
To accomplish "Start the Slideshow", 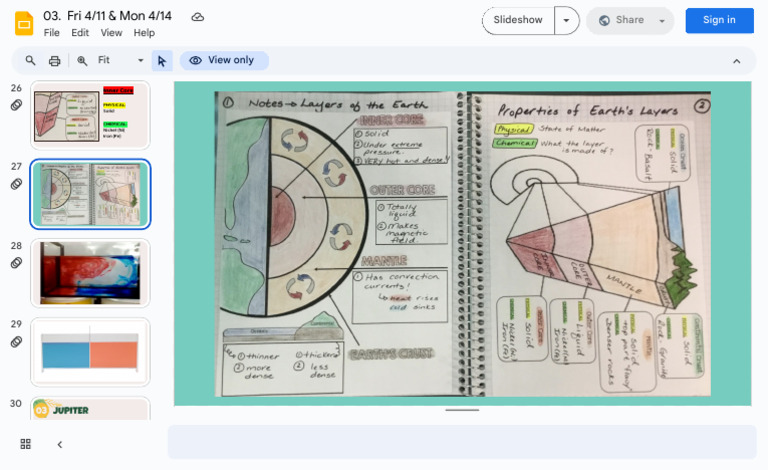I will [x=518, y=21].
